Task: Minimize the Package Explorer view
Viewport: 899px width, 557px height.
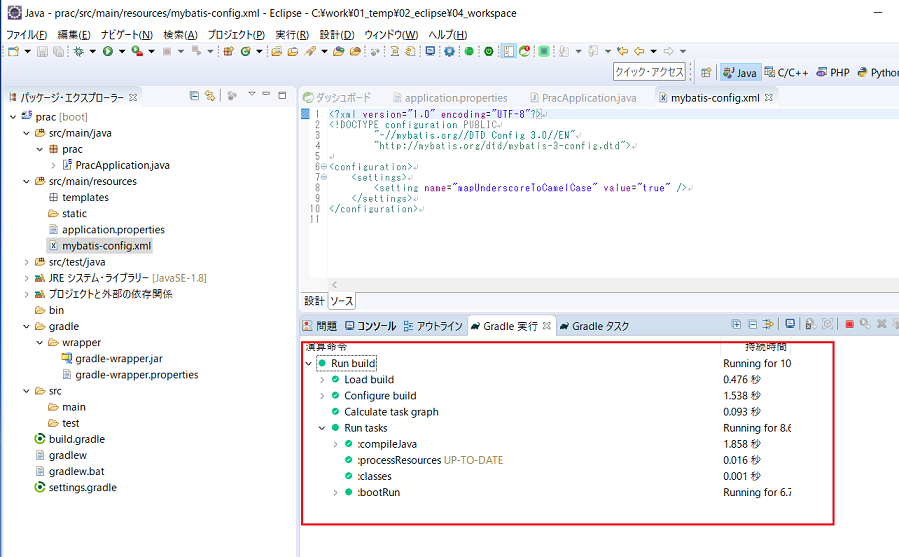Action: 266,94
